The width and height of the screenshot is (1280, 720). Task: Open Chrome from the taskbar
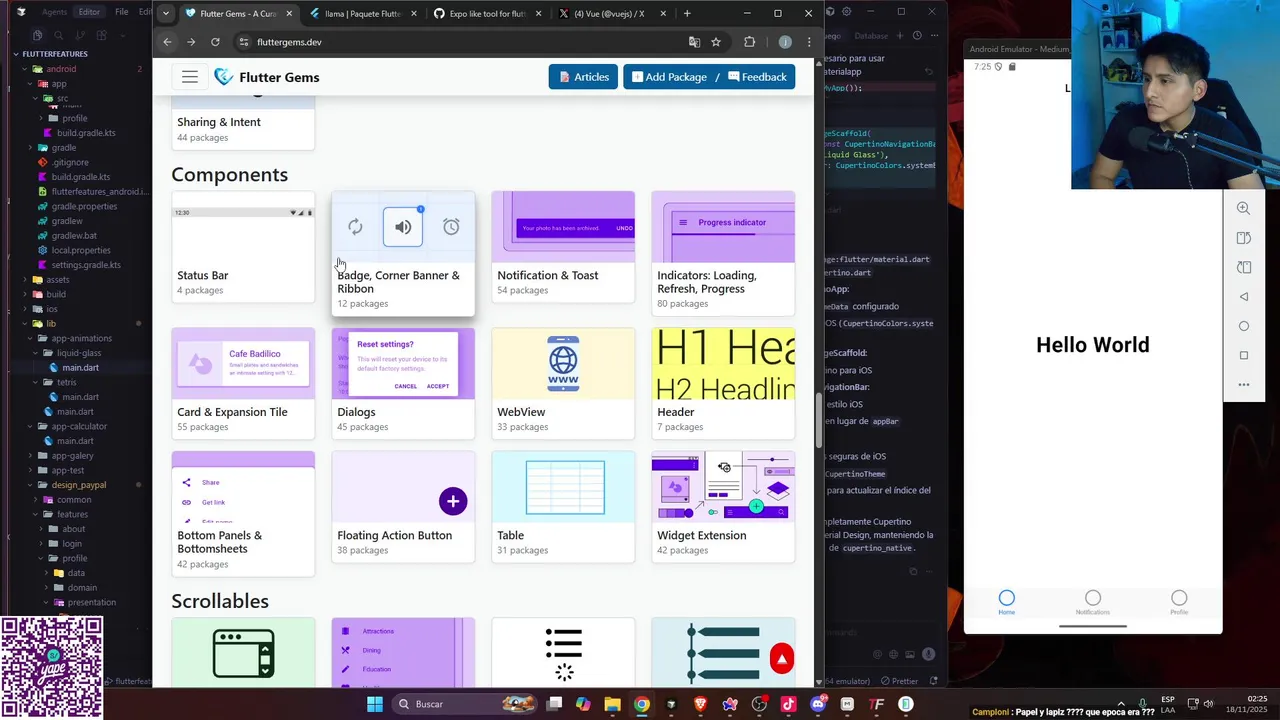pos(641,704)
